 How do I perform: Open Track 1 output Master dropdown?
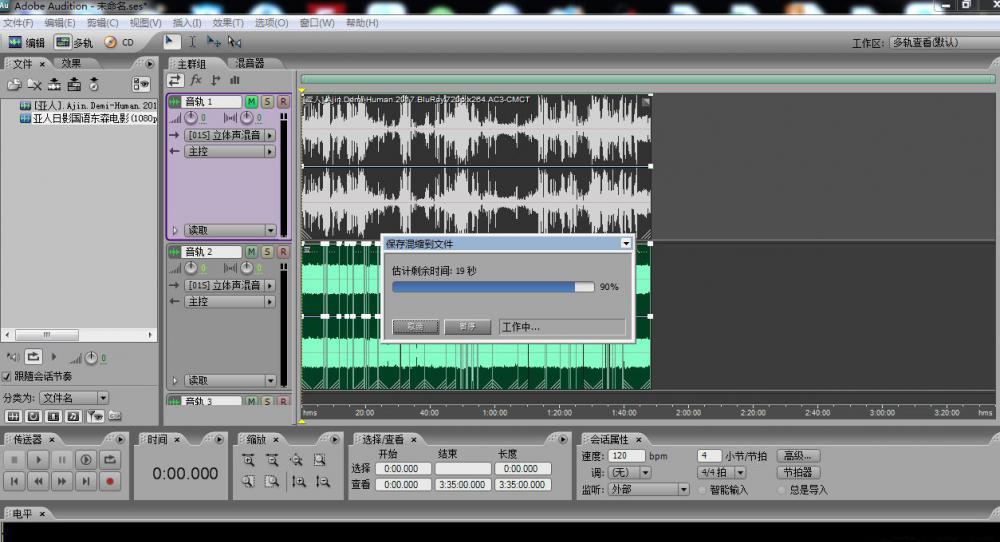click(x=230, y=151)
